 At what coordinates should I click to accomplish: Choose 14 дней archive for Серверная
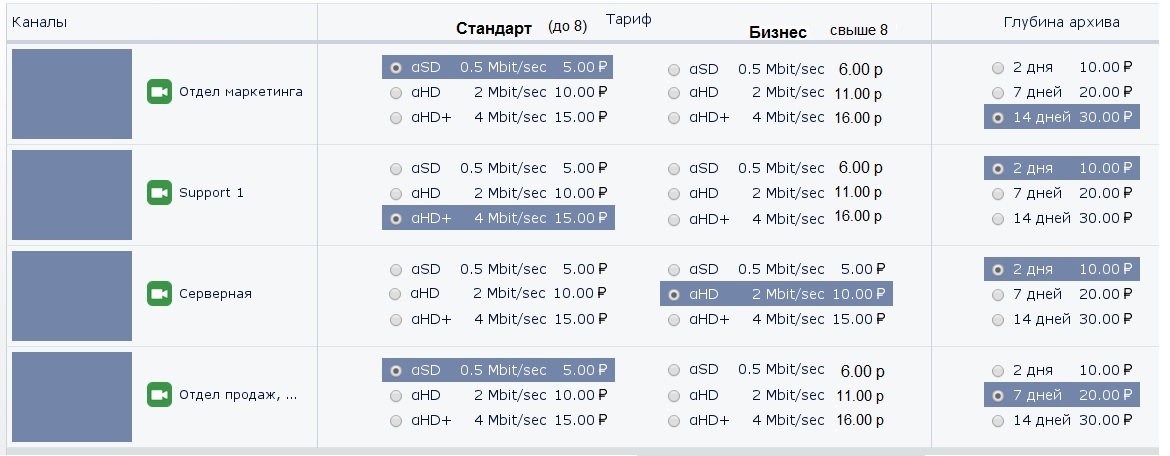998,320
